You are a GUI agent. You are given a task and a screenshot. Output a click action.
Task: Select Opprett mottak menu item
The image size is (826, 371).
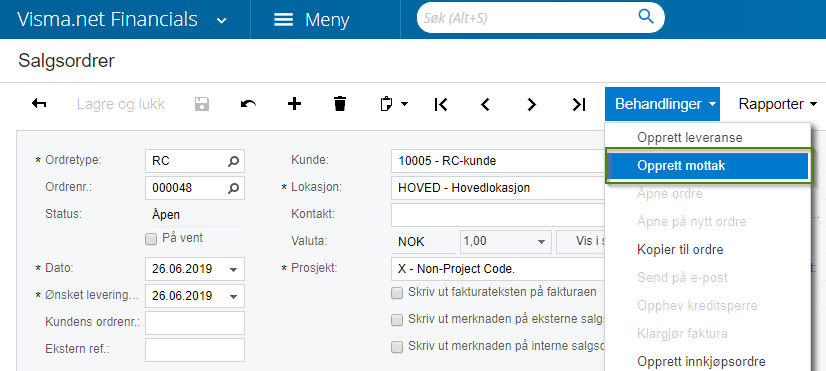[708, 165]
